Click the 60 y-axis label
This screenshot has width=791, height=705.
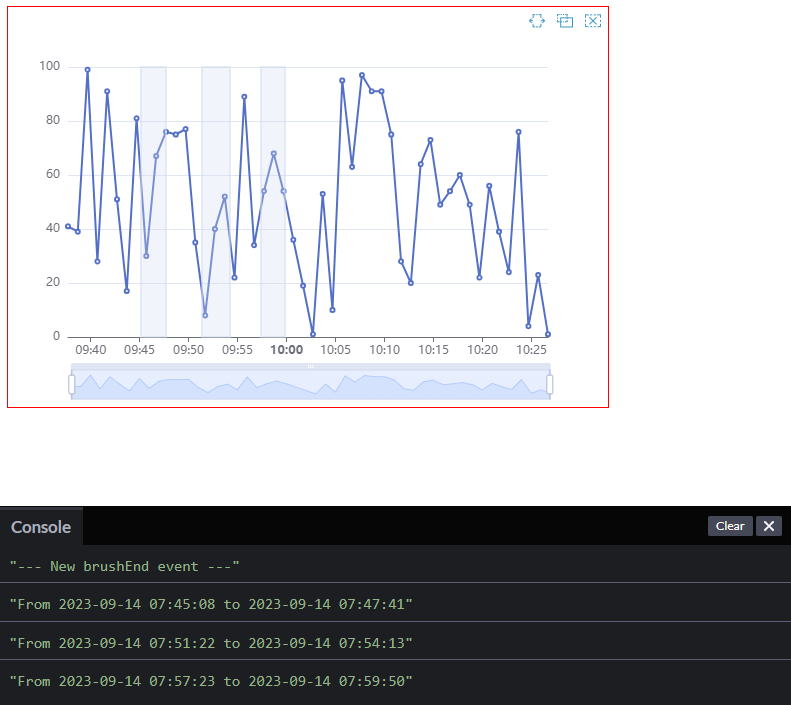click(53, 174)
